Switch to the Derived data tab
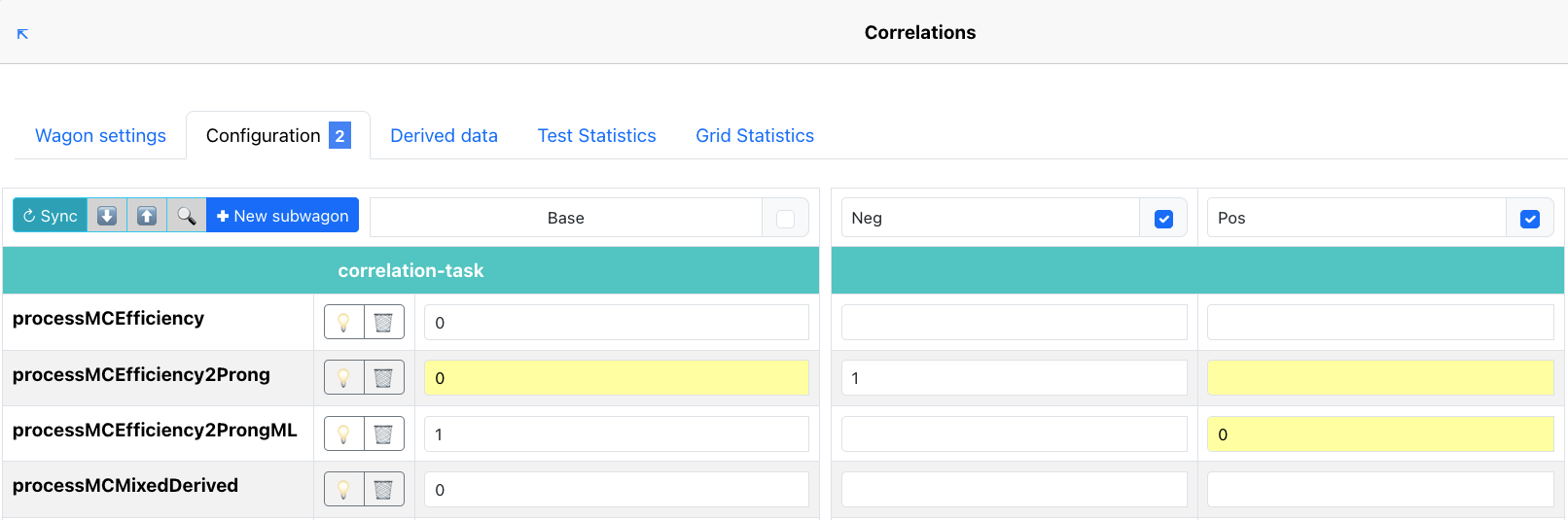 click(x=444, y=136)
